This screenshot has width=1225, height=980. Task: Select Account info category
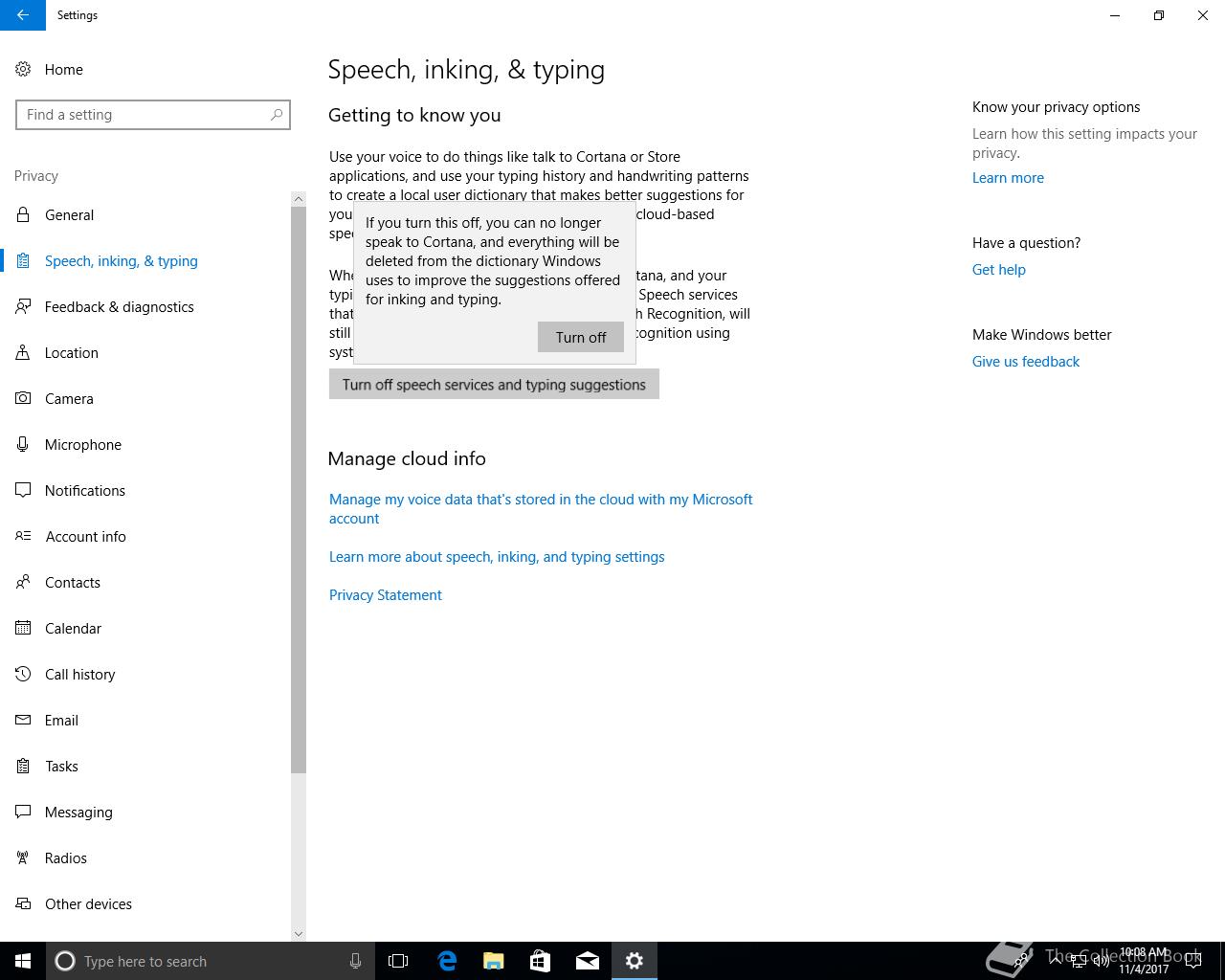tap(145, 536)
